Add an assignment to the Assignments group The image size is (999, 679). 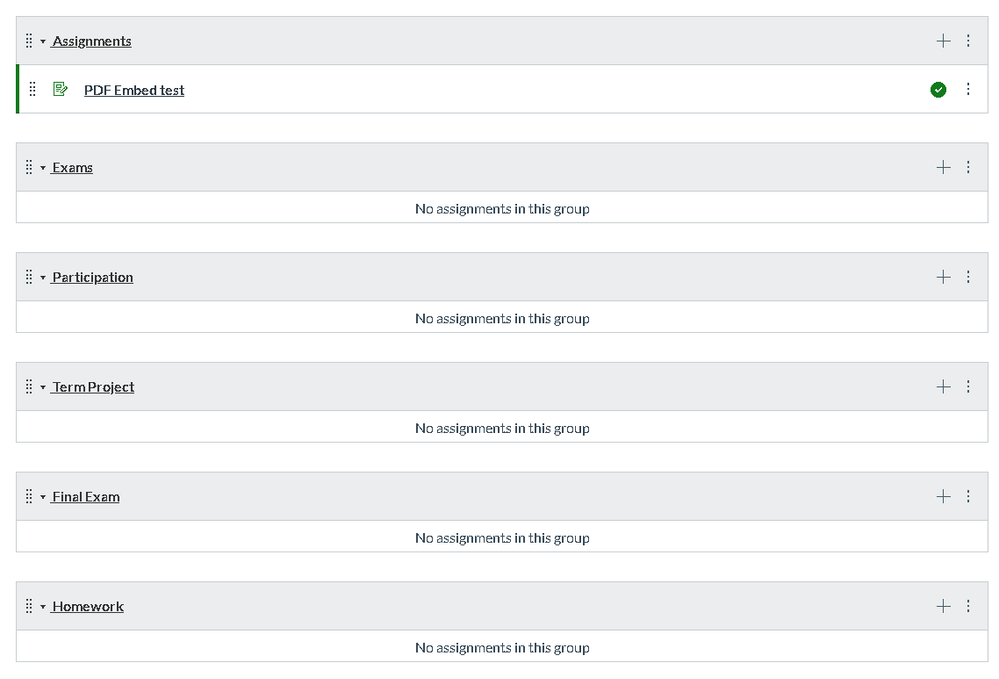[943, 41]
